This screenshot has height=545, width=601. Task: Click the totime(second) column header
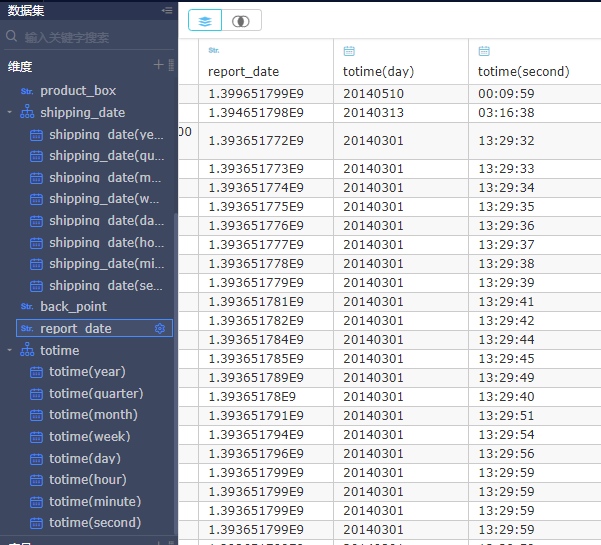click(524, 72)
